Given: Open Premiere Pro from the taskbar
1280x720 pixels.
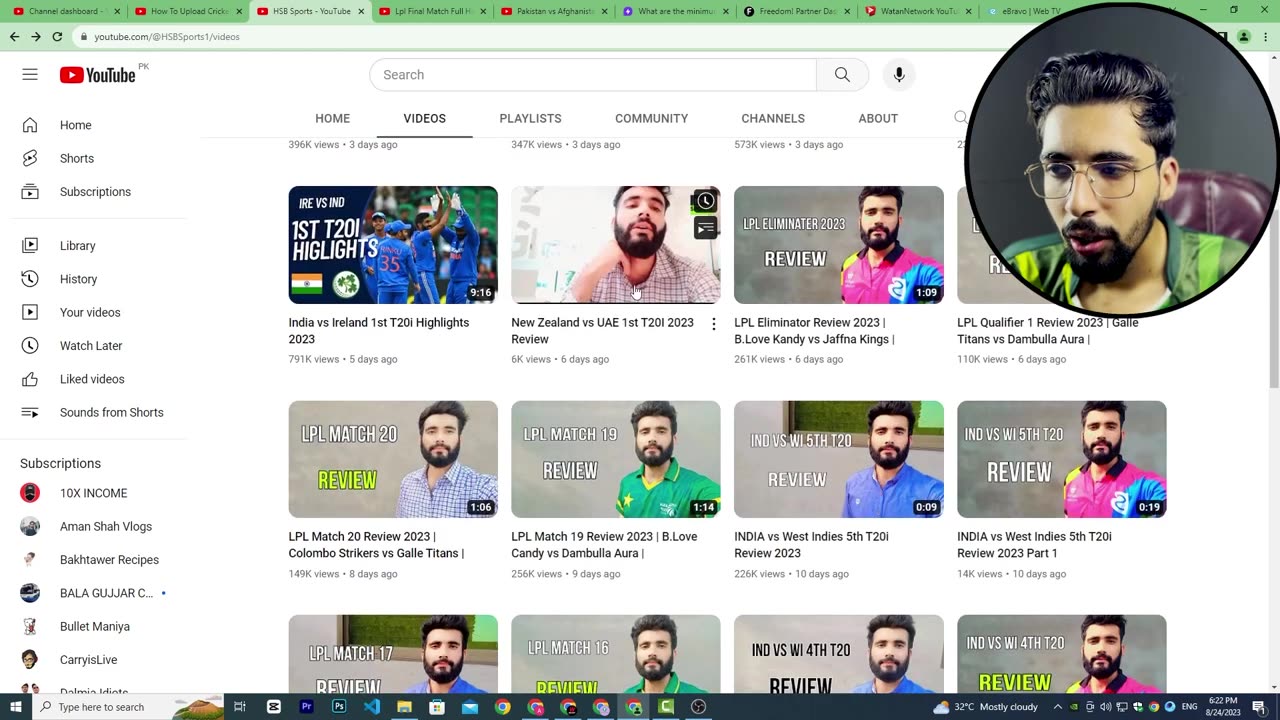Looking at the screenshot, I should [306, 707].
